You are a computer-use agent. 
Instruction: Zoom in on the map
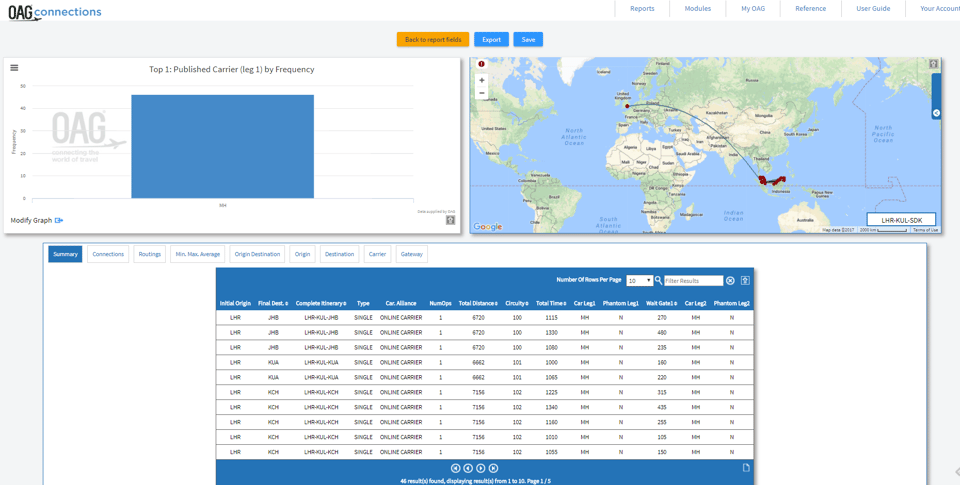tap(482, 80)
